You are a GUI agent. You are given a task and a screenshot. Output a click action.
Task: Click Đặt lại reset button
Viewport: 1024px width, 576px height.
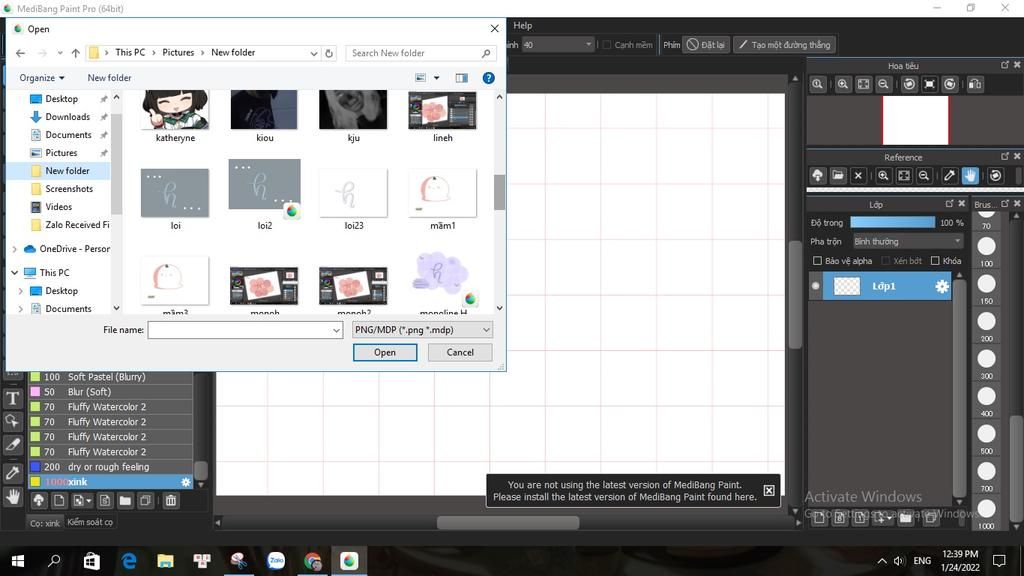click(706, 45)
